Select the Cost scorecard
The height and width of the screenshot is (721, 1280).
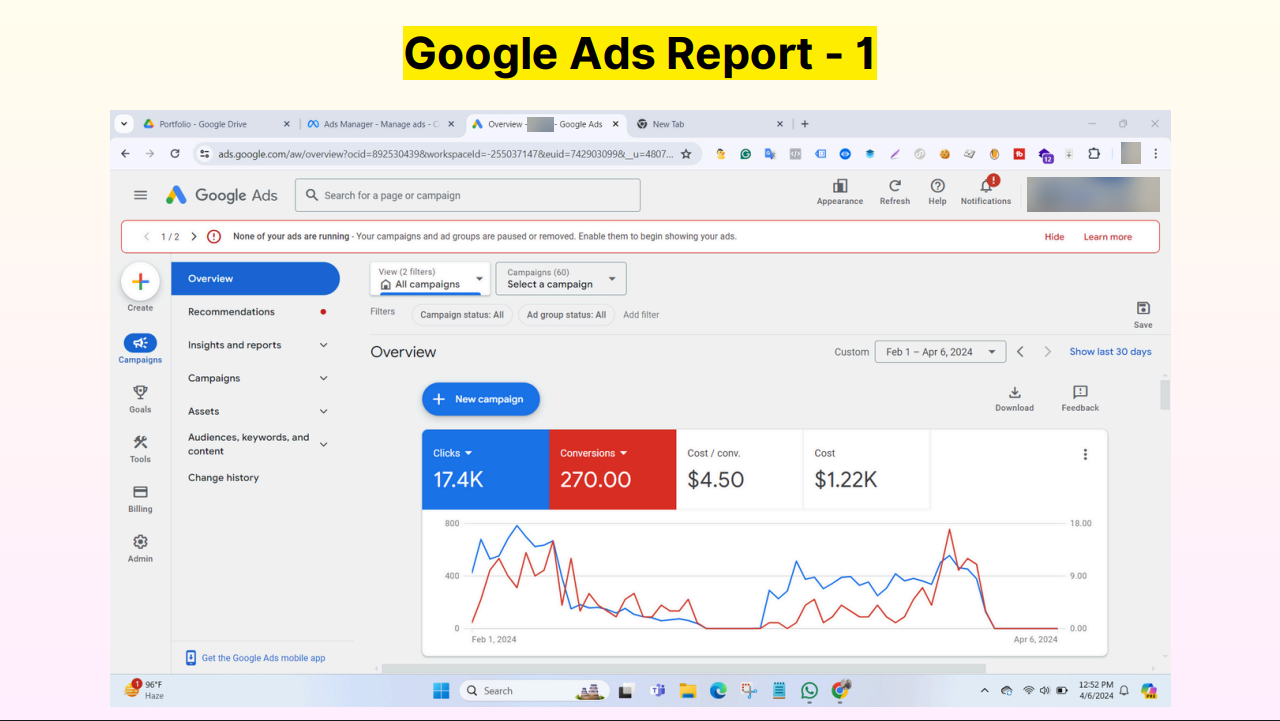pos(866,469)
